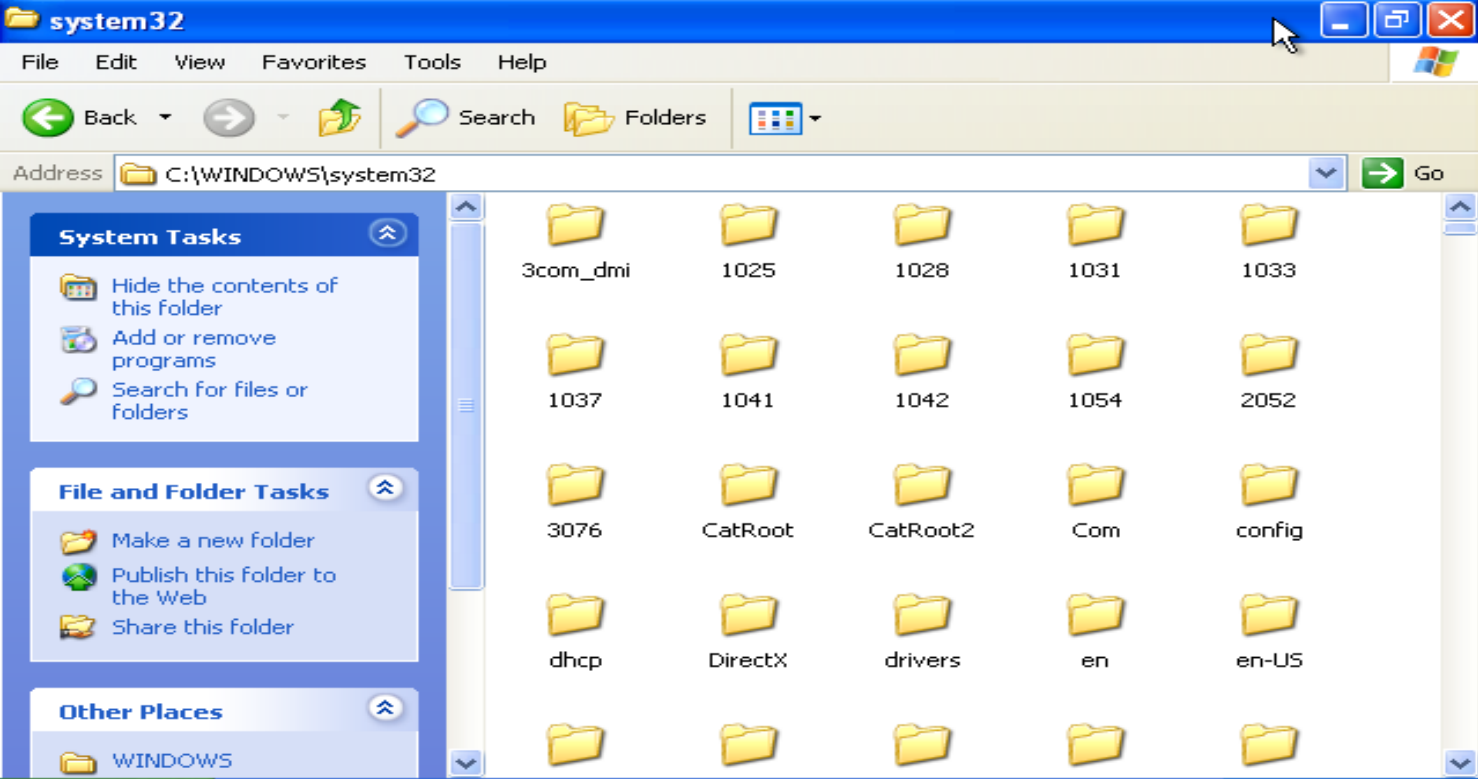Click the green Back arrow icon
1478x779 pixels.
[48, 118]
